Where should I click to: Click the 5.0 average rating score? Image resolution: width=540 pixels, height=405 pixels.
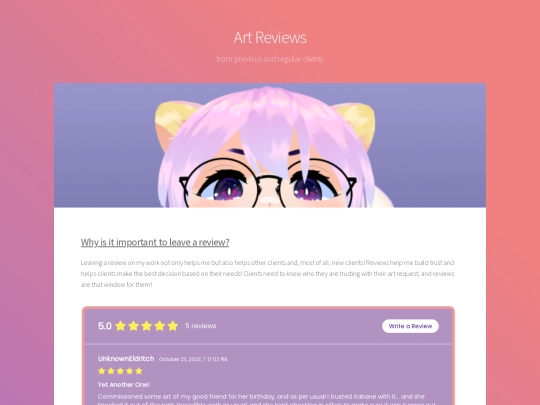coord(105,326)
